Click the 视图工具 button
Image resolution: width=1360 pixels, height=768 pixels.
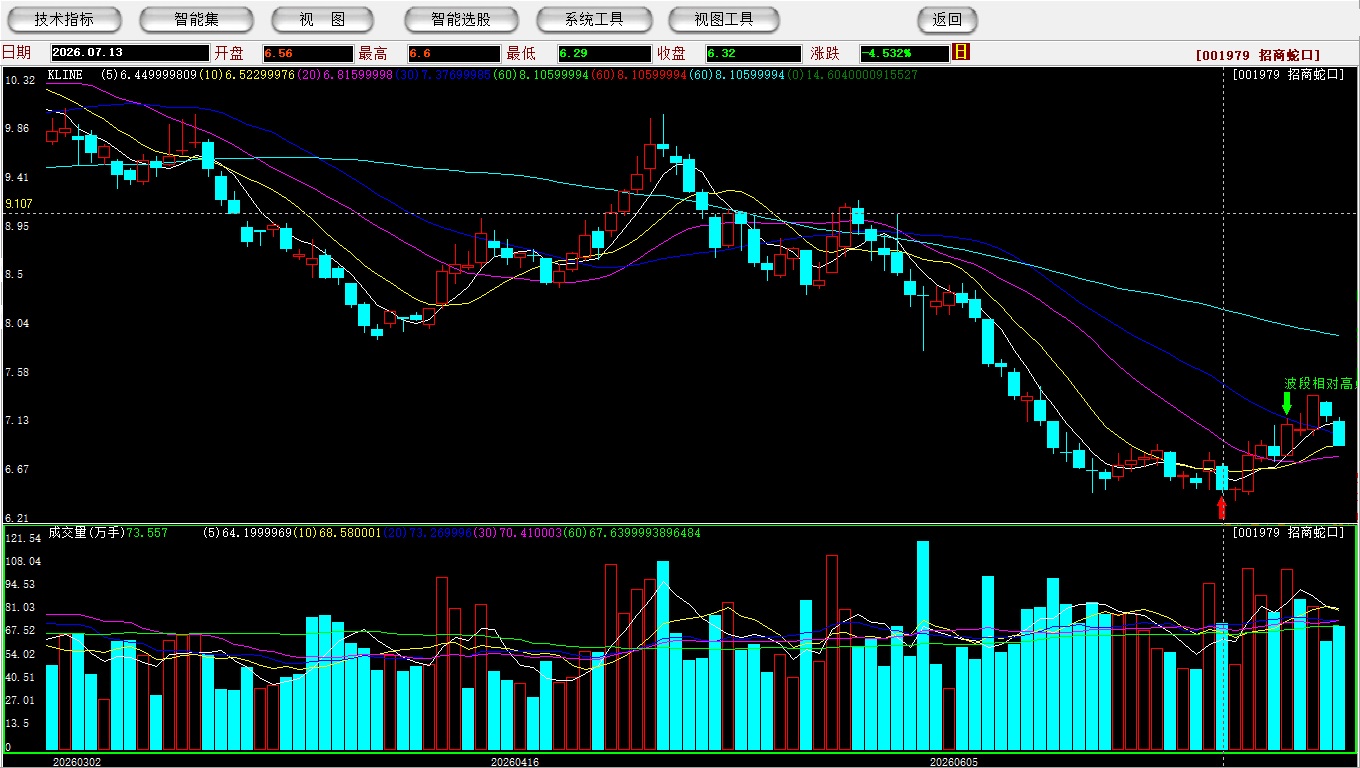(724, 19)
